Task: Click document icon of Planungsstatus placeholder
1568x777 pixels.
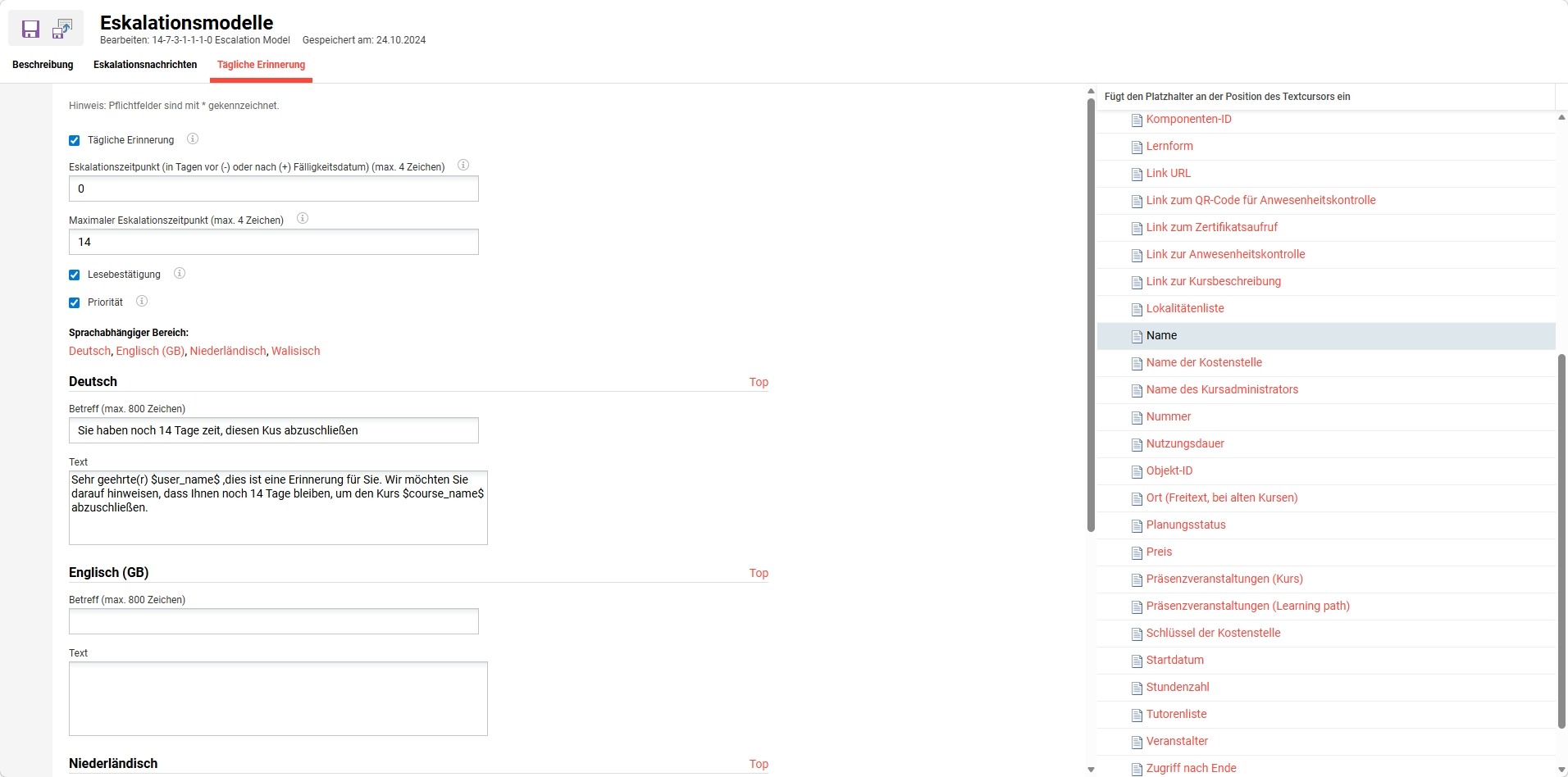Action: click(x=1137, y=526)
